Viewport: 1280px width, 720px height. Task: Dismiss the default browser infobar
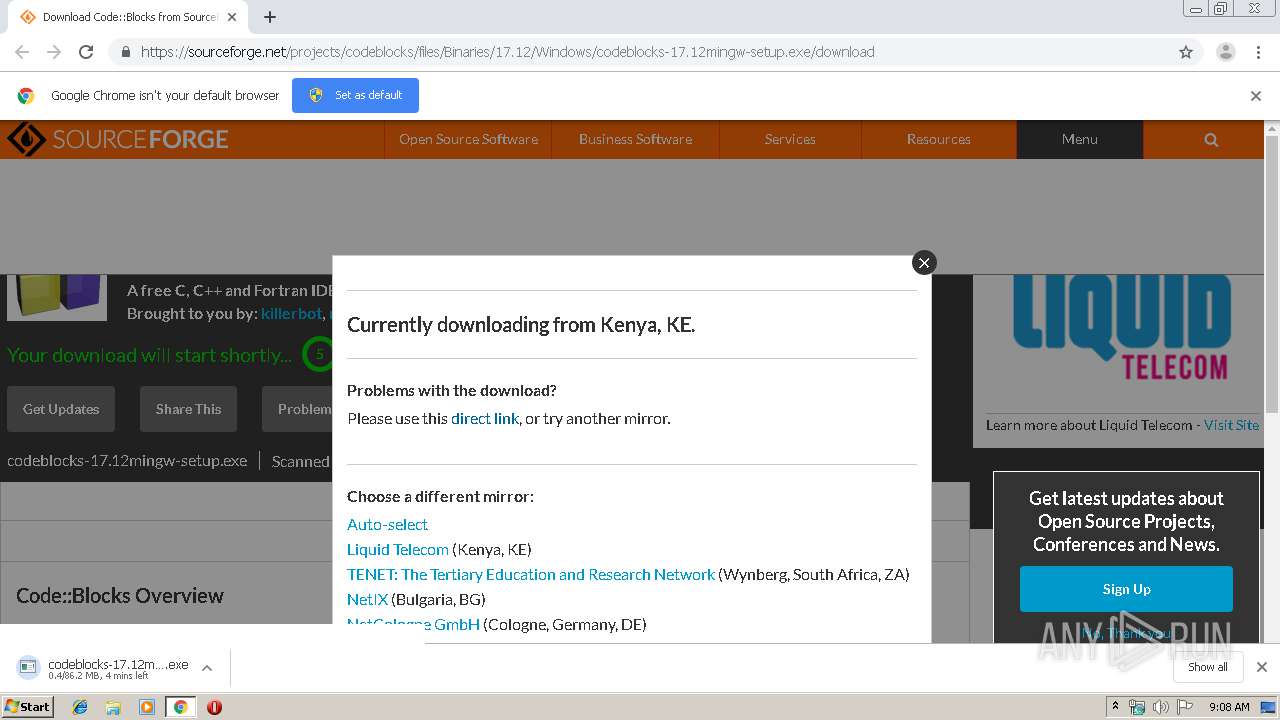(1256, 96)
